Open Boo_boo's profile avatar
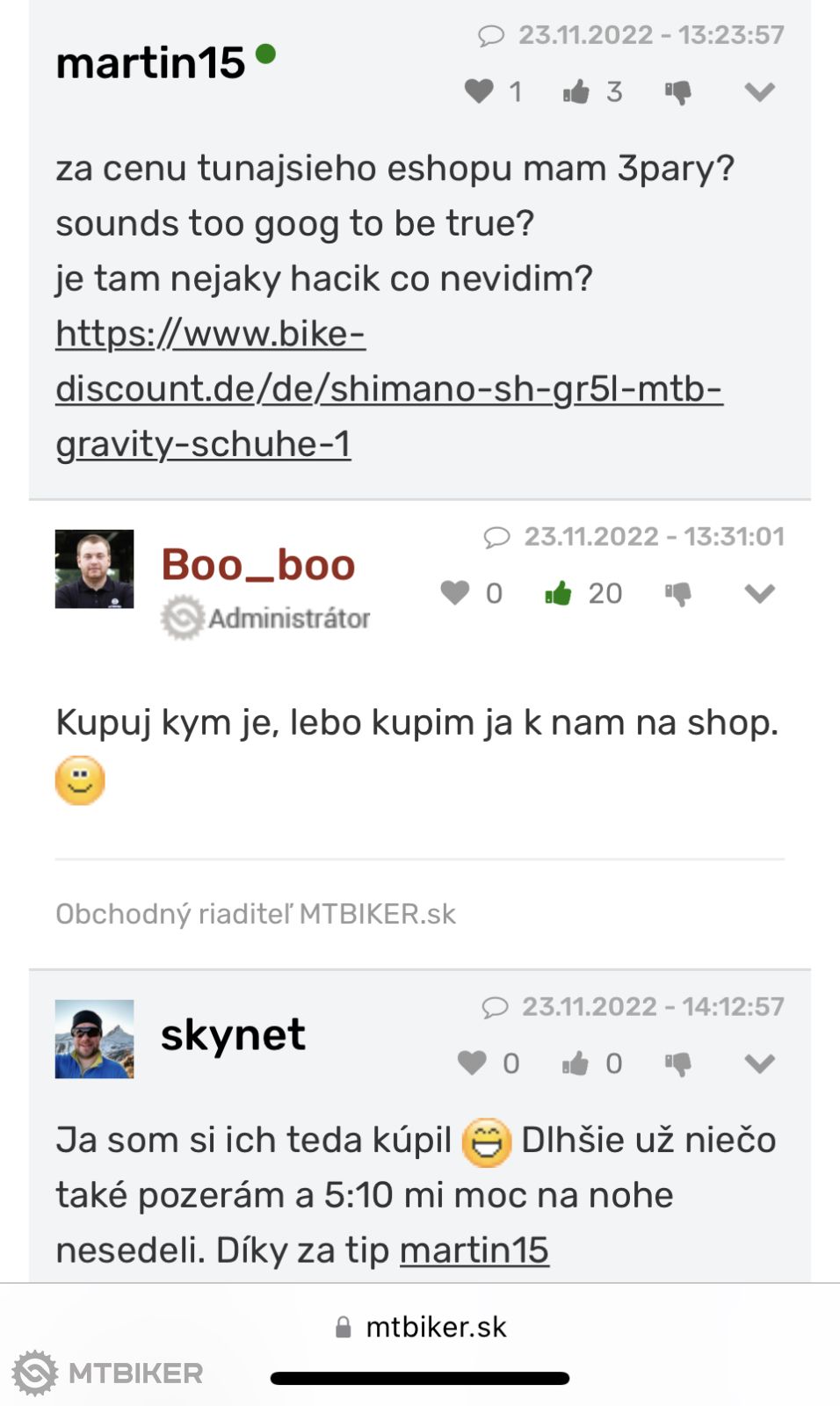Viewport: 840px width, 1406px height. pos(94,569)
